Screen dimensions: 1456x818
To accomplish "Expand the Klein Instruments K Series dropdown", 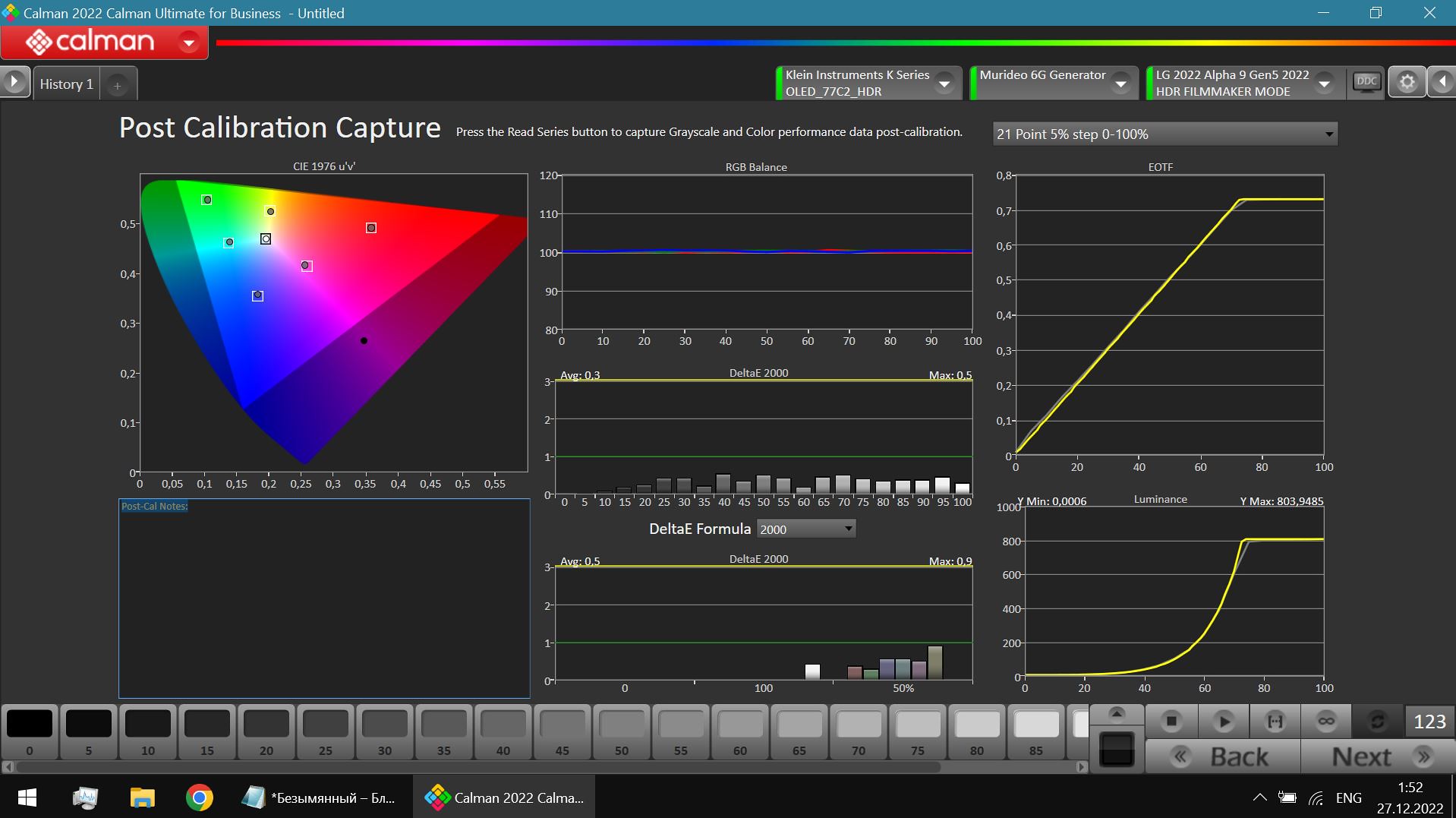I will coord(944,84).
